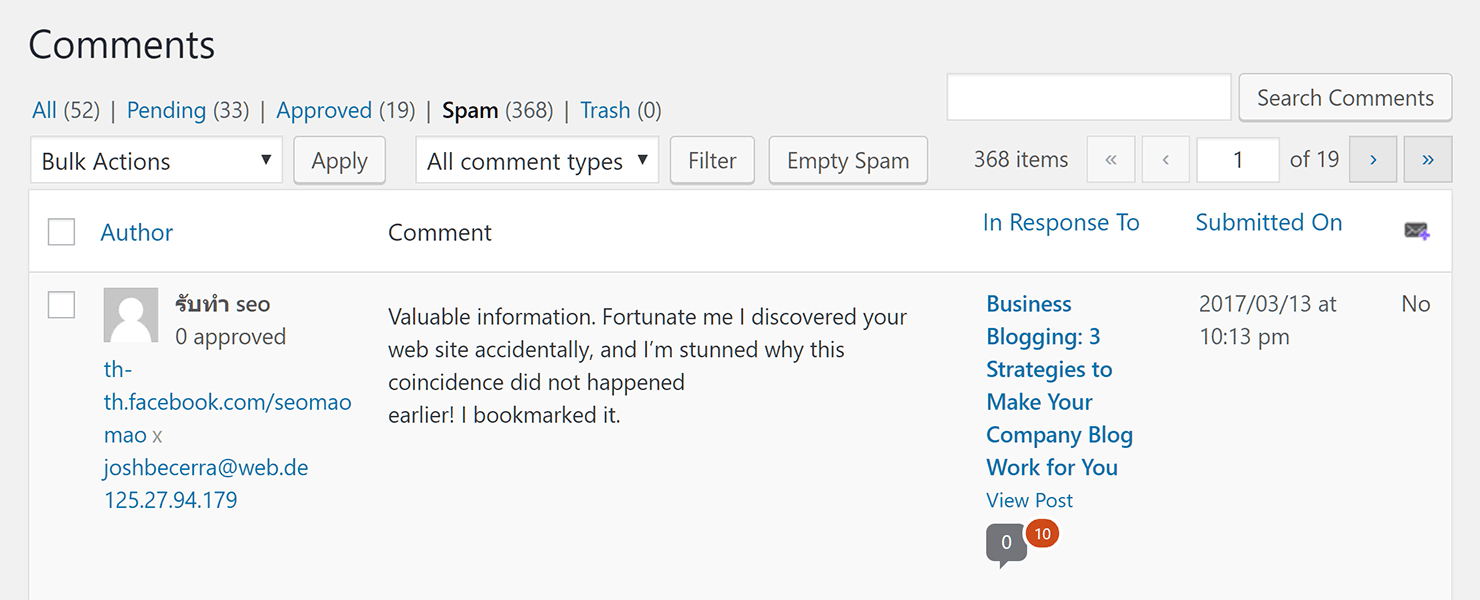This screenshot has height=600, width=1480.
Task: Click the orange pending comments badge
Action: tap(1042, 534)
